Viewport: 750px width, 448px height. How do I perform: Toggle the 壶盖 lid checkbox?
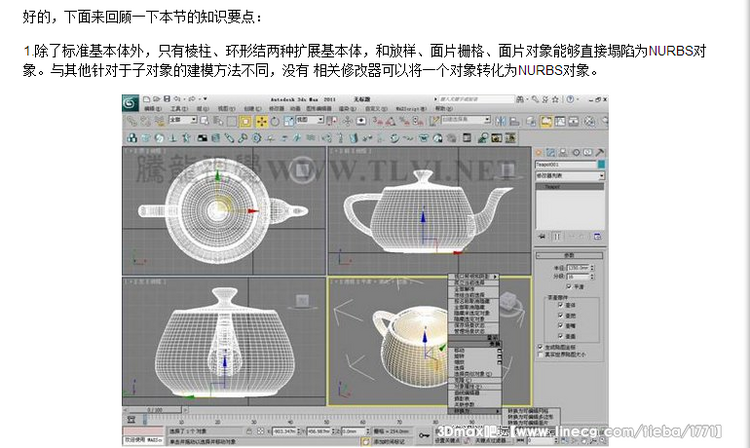point(561,336)
